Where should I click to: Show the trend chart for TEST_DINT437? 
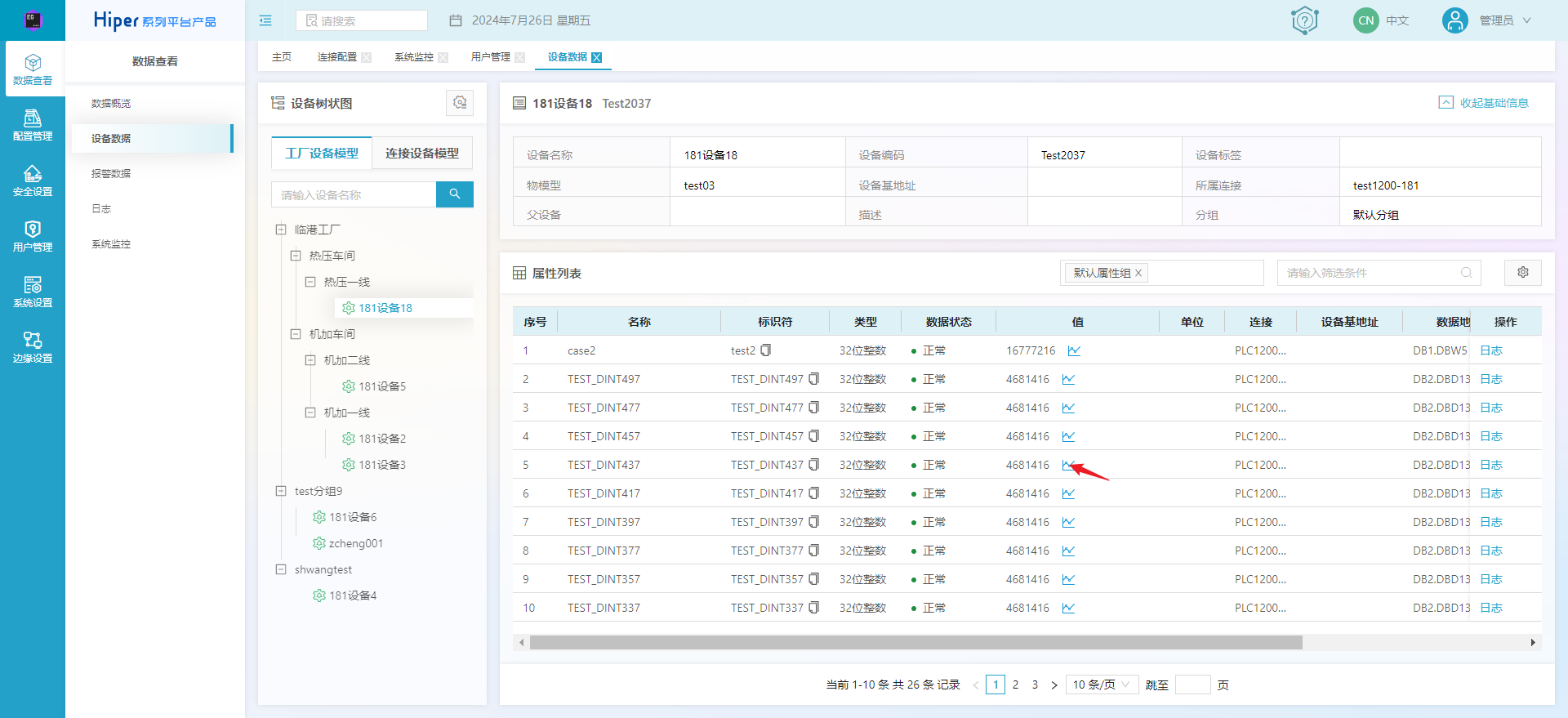pos(1068,465)
